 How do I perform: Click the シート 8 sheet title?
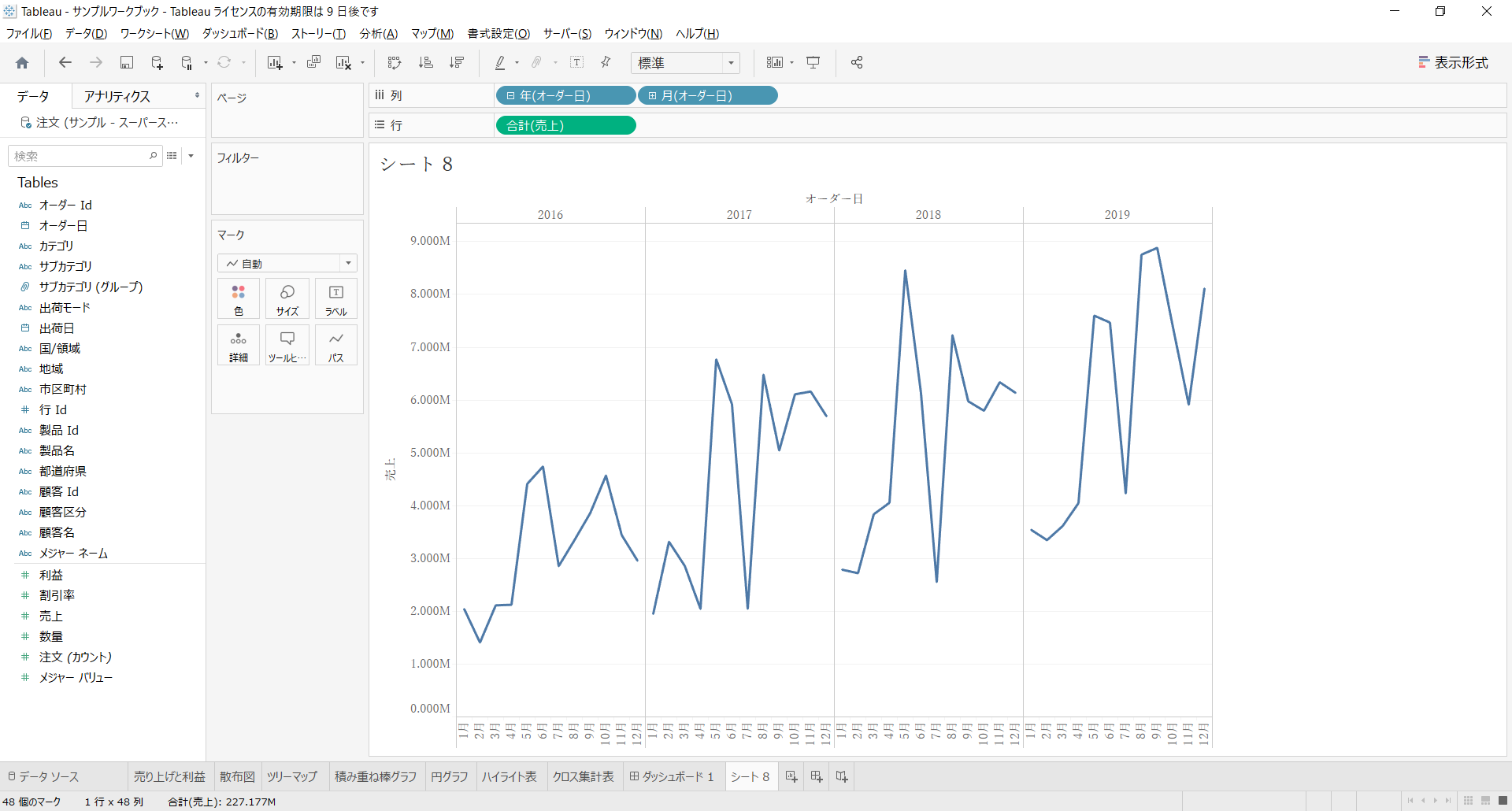(416, 164)
